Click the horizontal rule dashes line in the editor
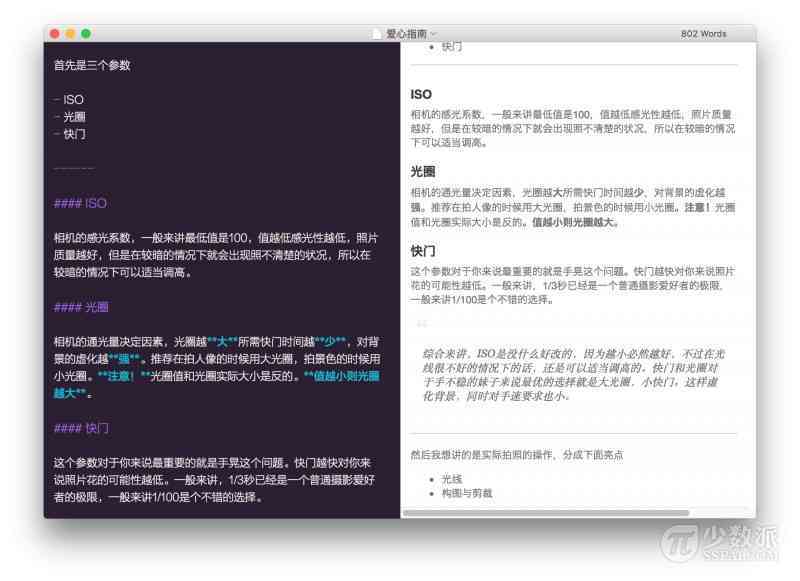800x581 pixels. pyautogui.click(x=74, y=168)
